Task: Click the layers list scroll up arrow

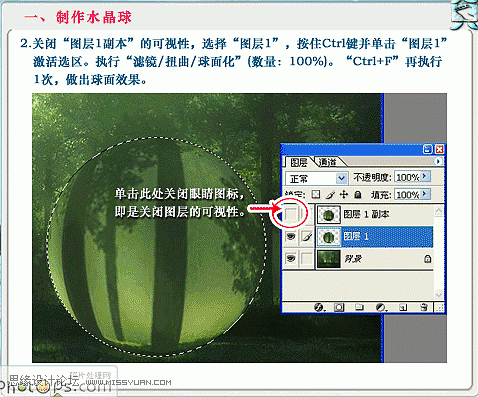Action: (439, 211)
